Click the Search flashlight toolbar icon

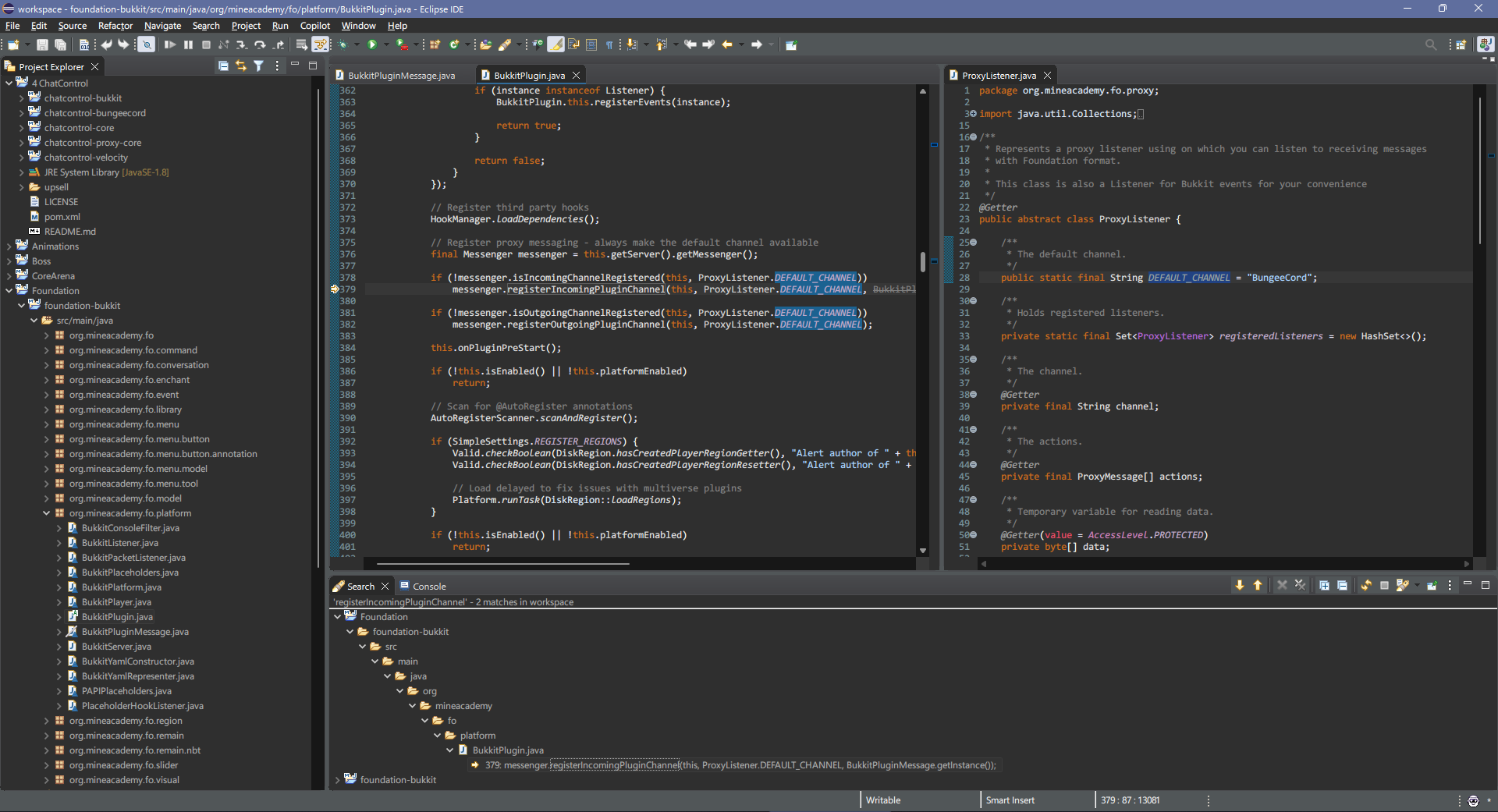(x=505, y=44)
